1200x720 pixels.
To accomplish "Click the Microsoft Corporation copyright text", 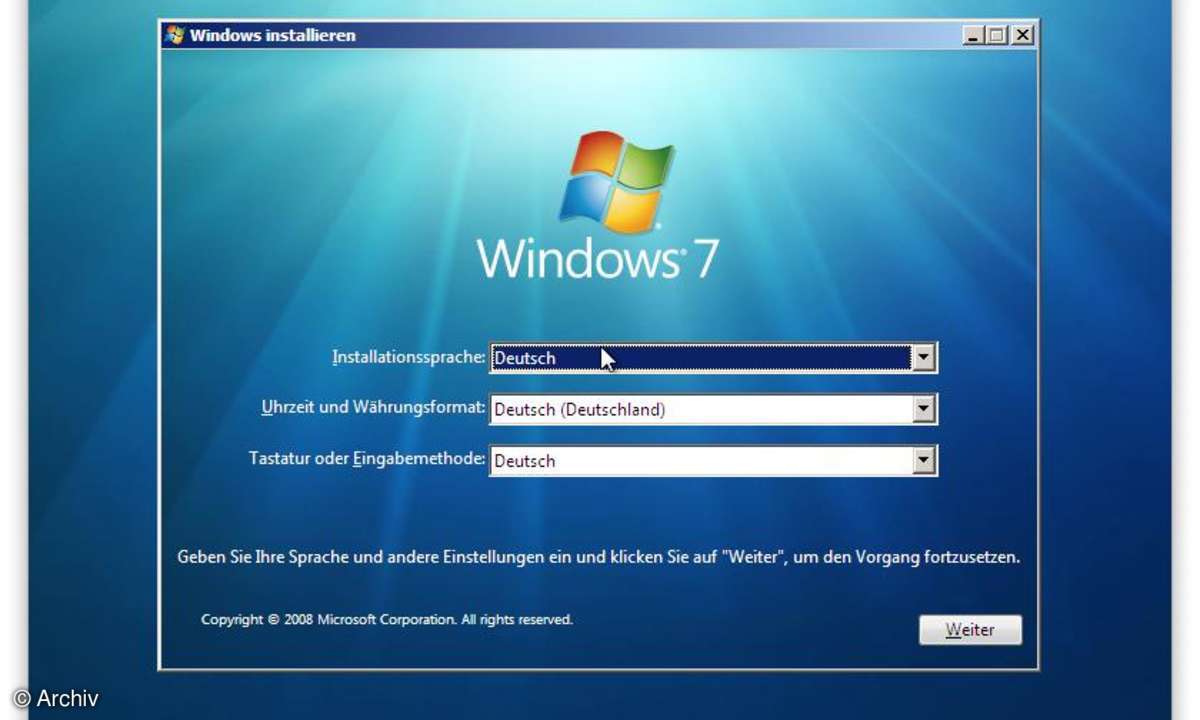I will click(387, 620).
